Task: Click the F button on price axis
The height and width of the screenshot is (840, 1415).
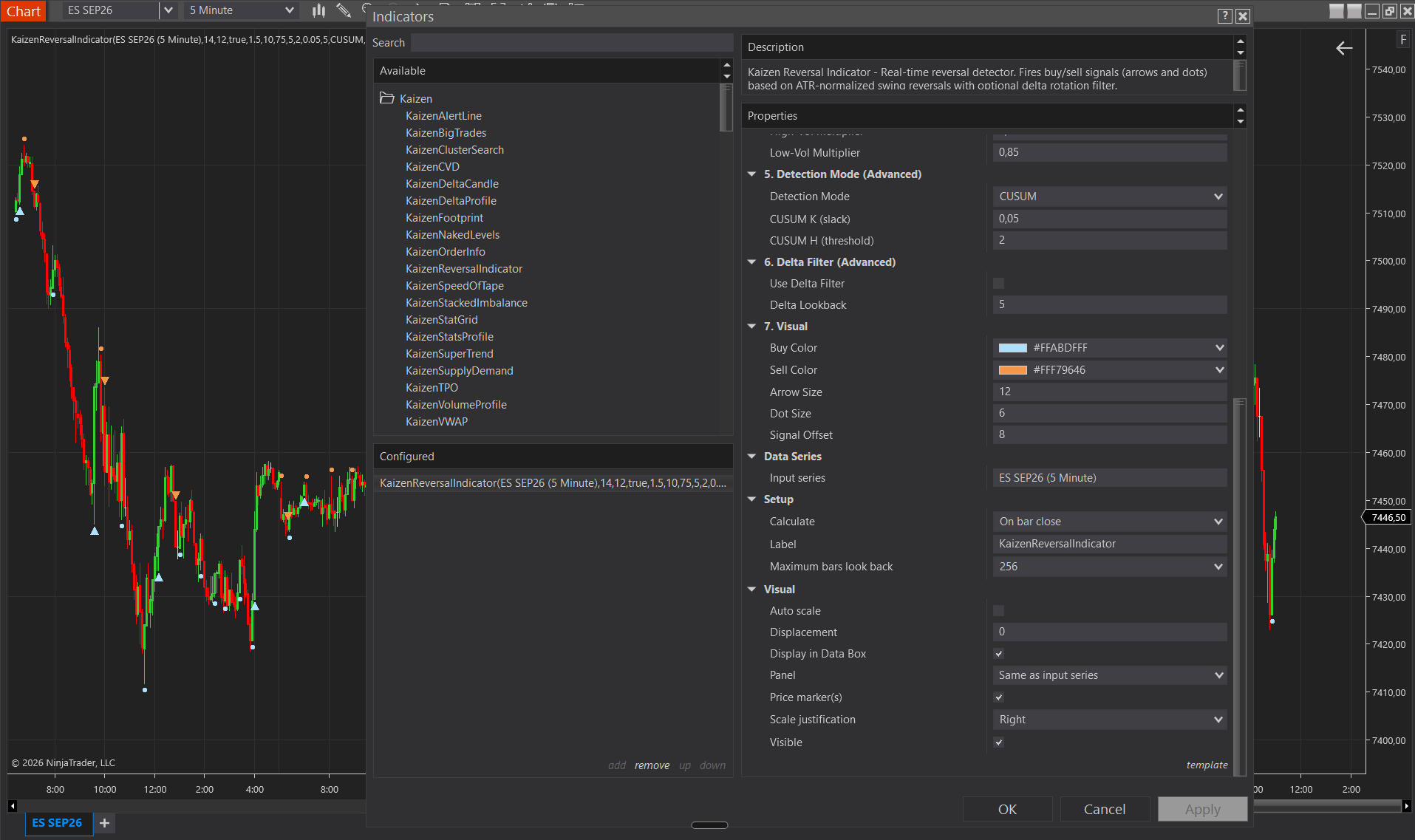Action: pos(1402,40)
